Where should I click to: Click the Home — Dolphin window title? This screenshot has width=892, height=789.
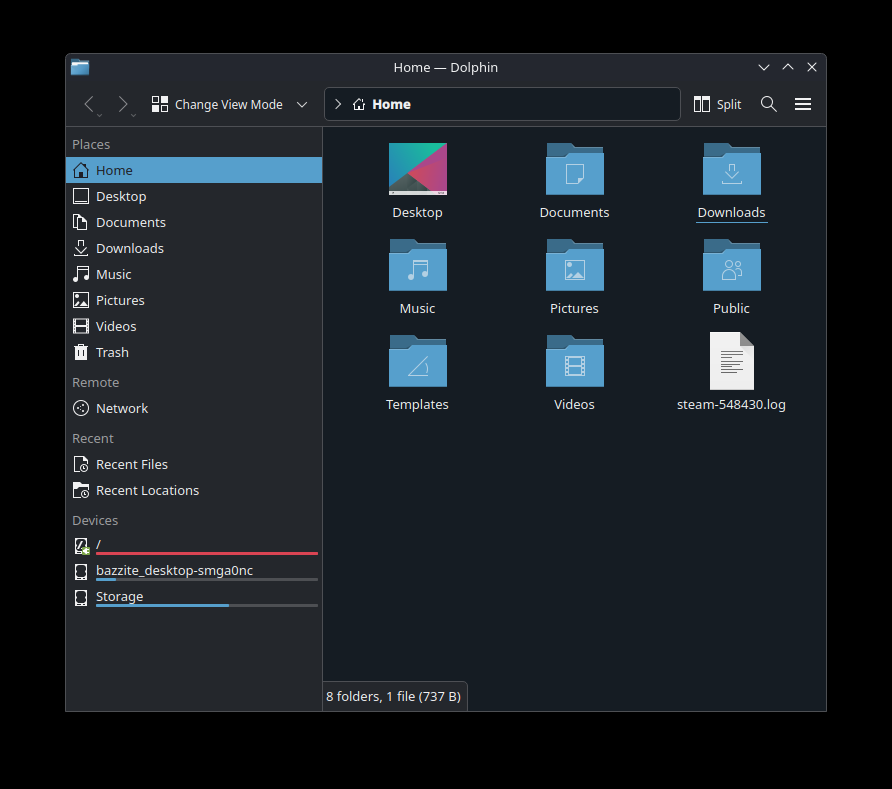(x=445, y=67)
